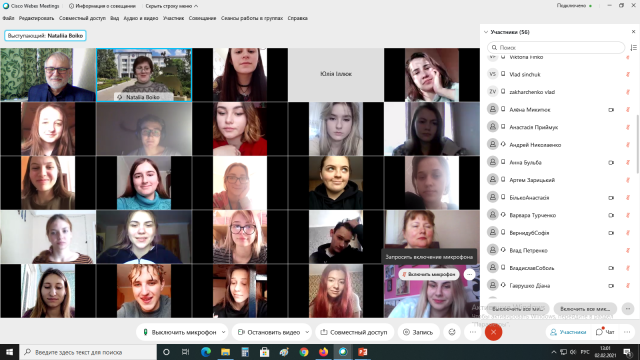Click the ellipsis on the hovered video tile
The height and width of the screenshot is (360, 640).
(469, 274)
